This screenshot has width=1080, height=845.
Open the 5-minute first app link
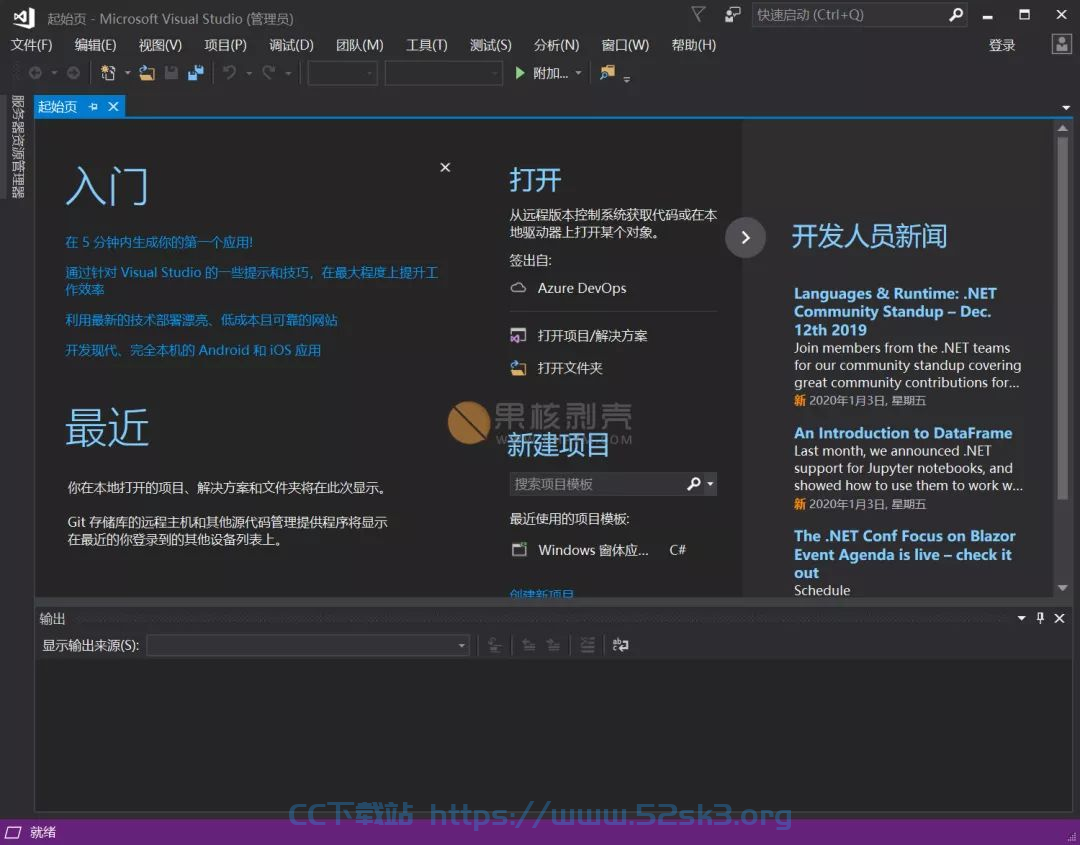coord(159,242)
